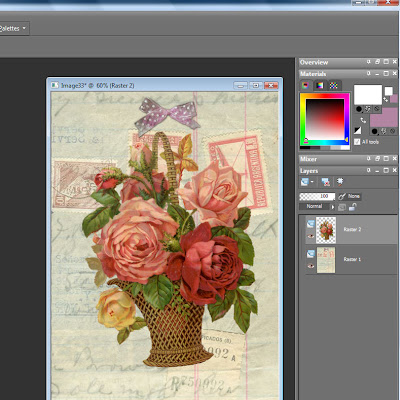Screen dimensions: 400x400
Task: Minimize the Layers palette
Action: pos(377,171)
